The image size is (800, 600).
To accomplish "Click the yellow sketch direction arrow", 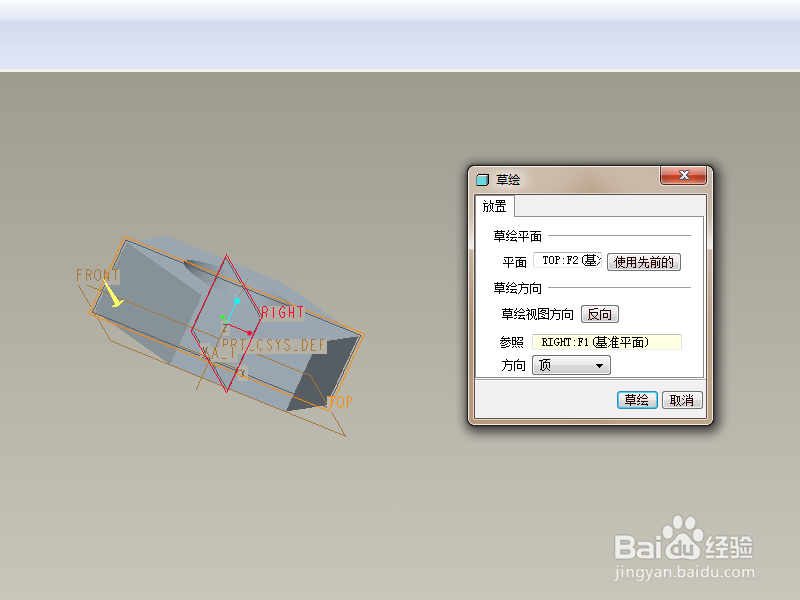I will pyautogui.click(x=112, y=294).
